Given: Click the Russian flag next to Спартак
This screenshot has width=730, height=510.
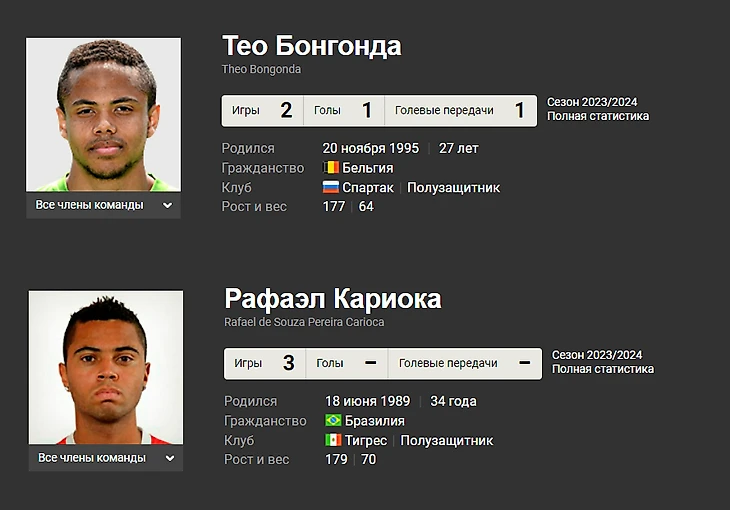Looking at the screenshot, I should coord(331,187).
